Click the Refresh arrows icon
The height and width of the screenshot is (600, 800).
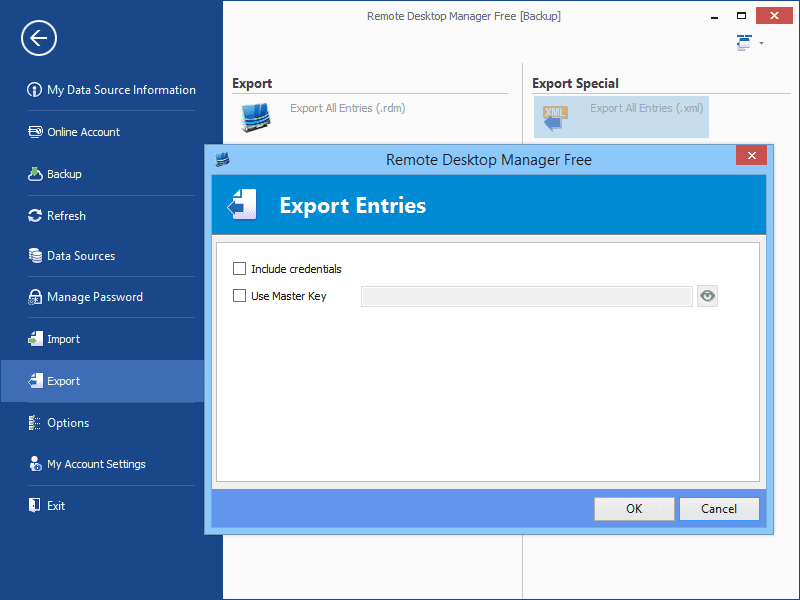(35, 216)
